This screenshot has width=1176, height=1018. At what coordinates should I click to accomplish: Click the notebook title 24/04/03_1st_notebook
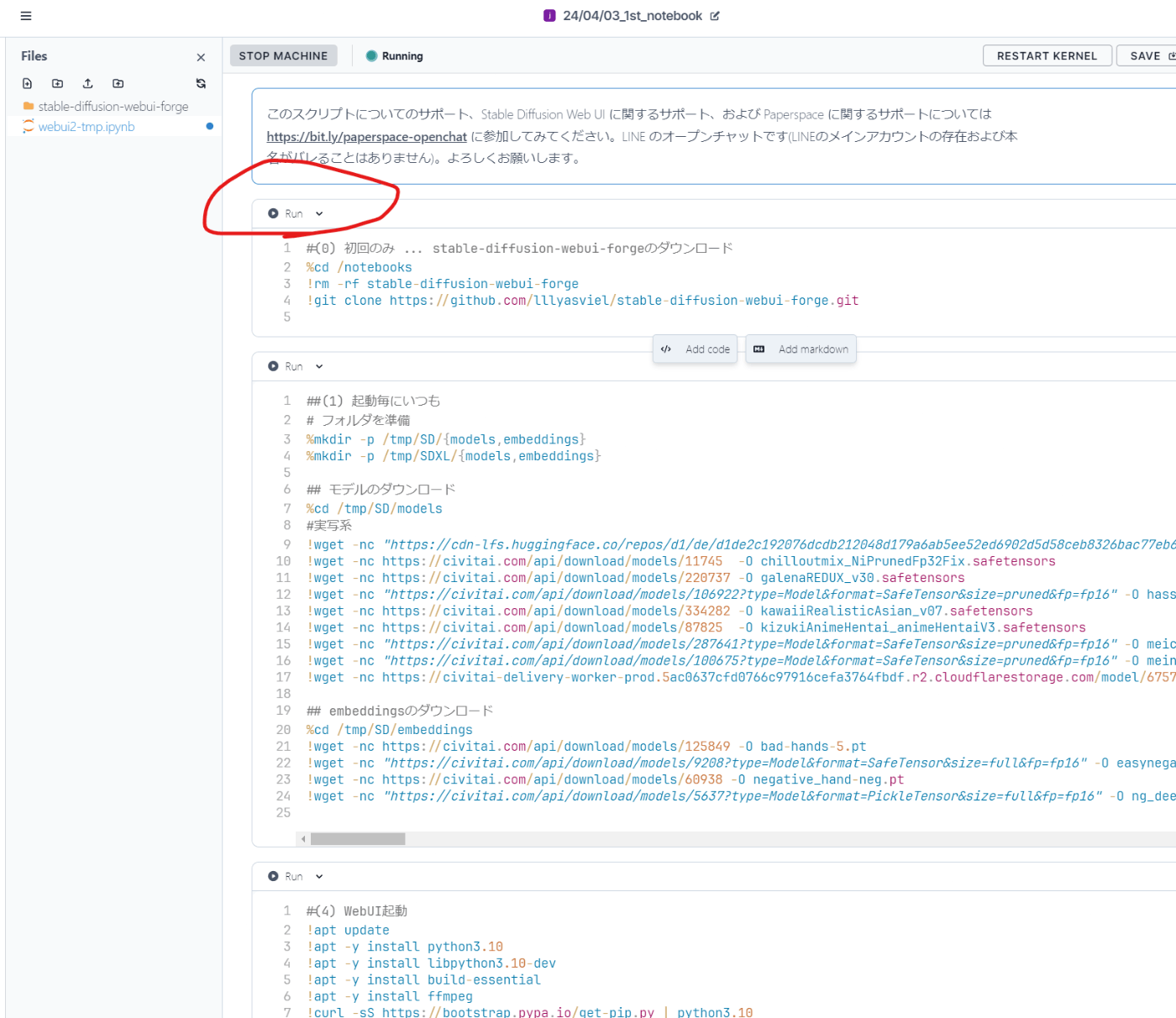coord(632,16)
